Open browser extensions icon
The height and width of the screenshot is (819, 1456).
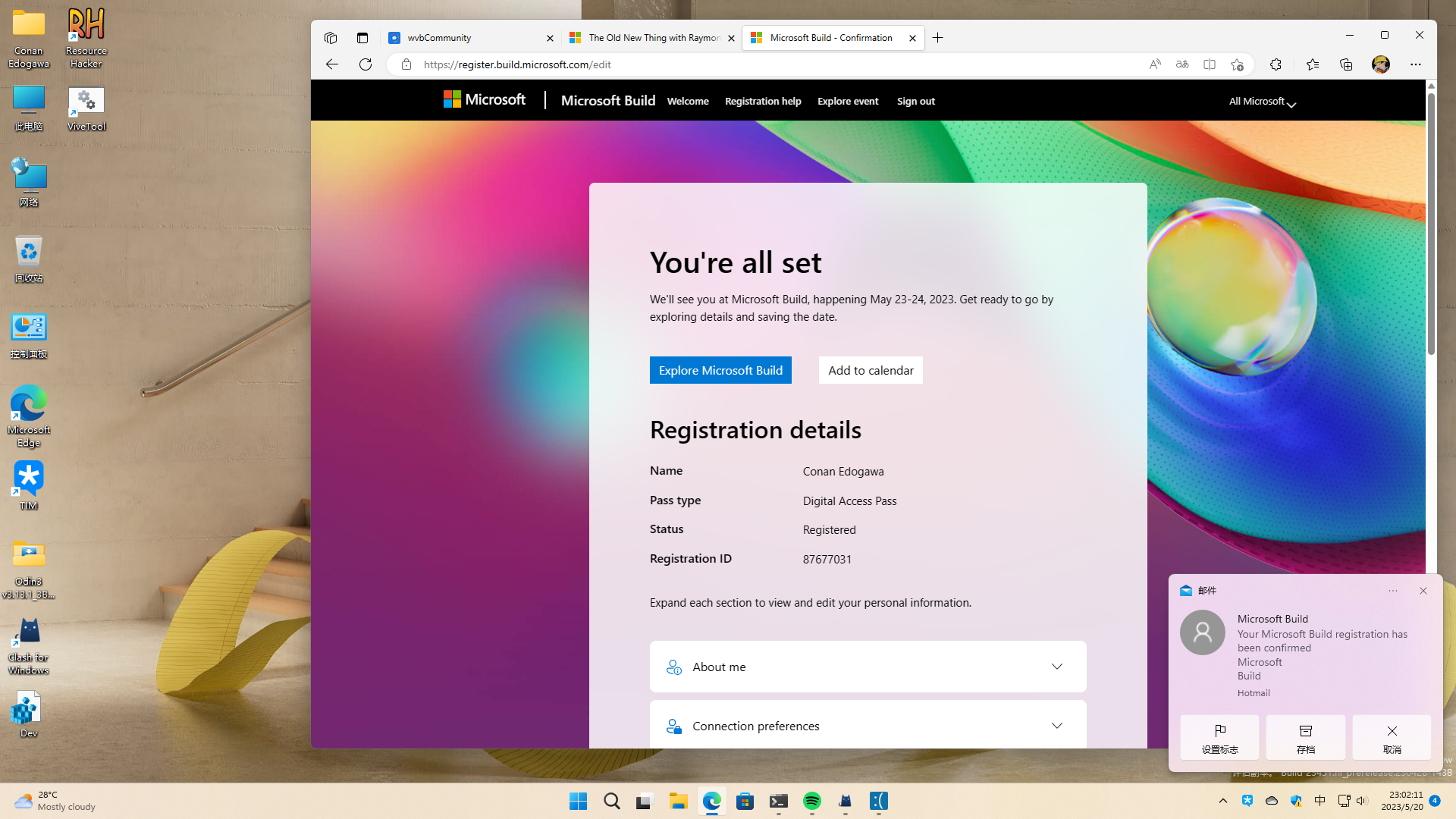(1276, 64)
